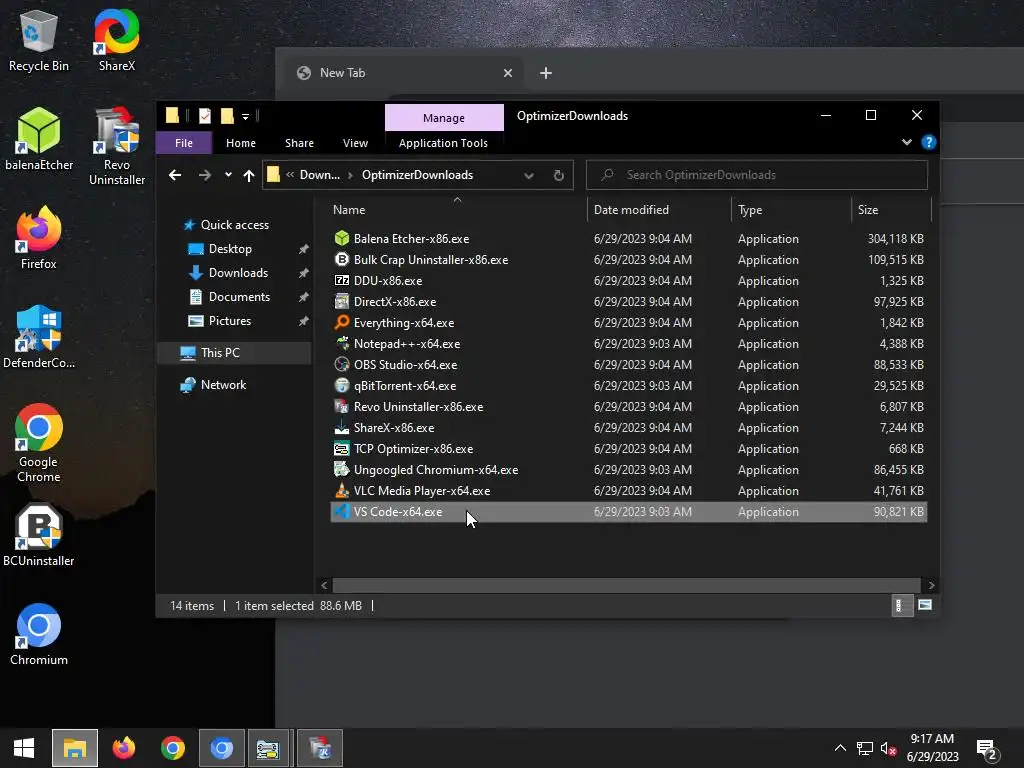The image size is (1024, 768).
Task: Select This PC in navigation pane
Action: pos(235,353)
